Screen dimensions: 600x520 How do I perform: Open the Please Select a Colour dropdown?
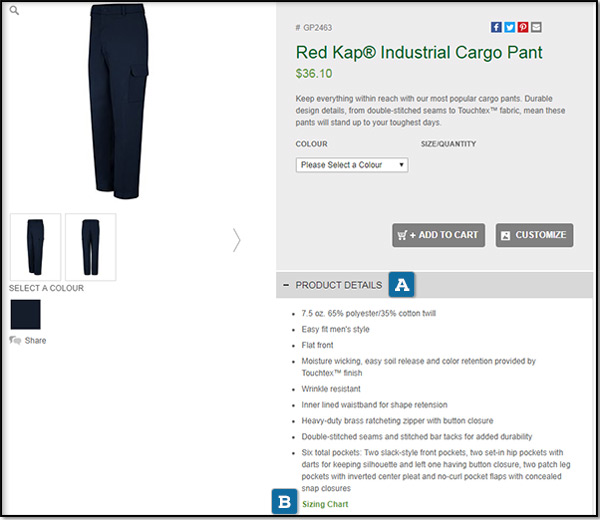click(352, 165)
